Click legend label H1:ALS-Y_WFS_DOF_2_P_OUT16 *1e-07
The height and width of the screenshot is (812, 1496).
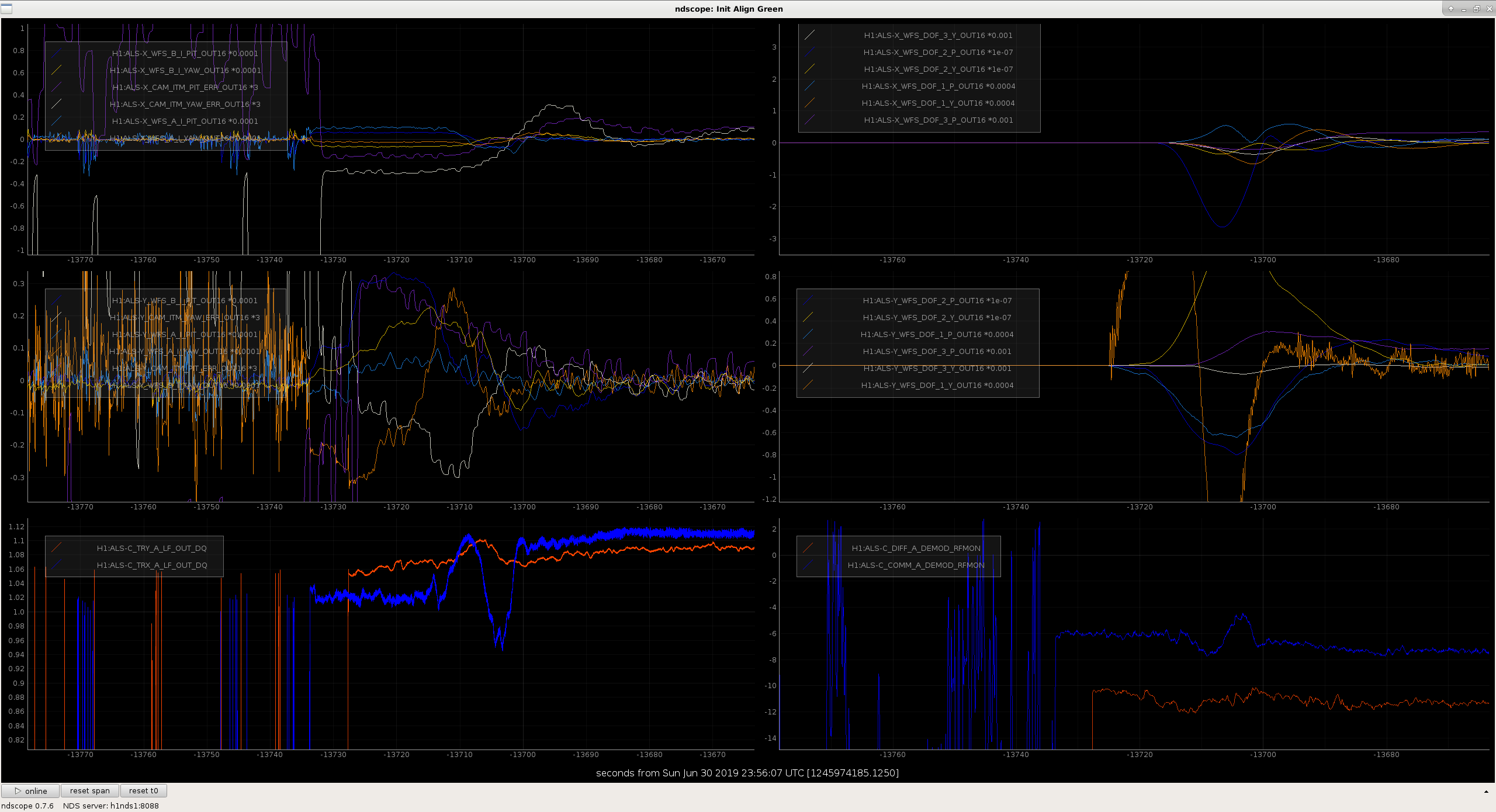pyautogui.click(x=937, y=300)
